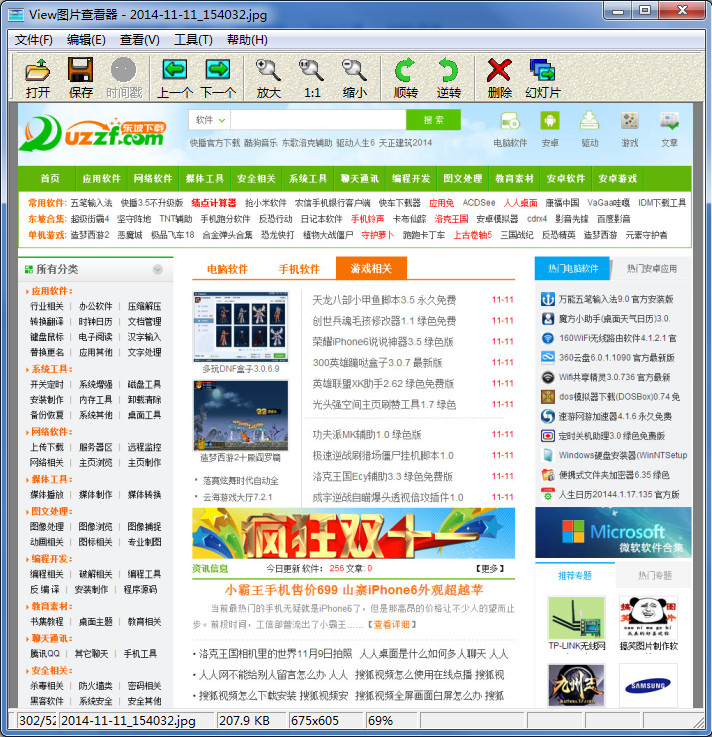Click the anchor icon beside 万能五笔输入法9.0
This screenshot has height=737, width=712.
pyautogui.click(x=548, y=299)
